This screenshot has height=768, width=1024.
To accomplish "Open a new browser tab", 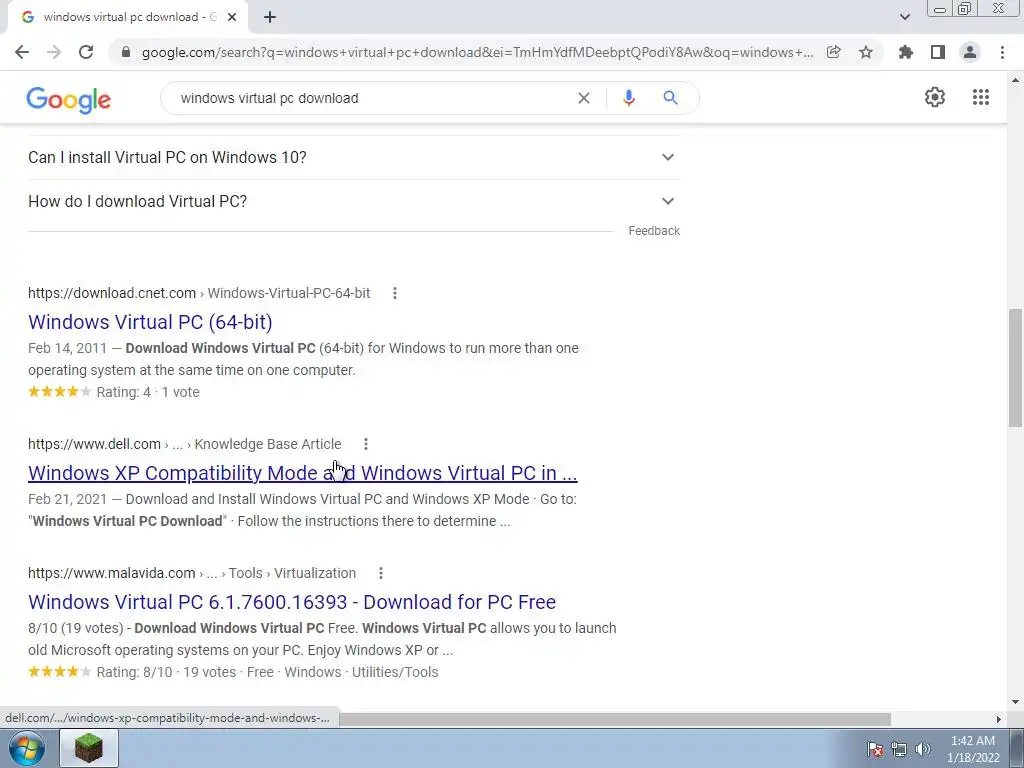I will click(x=270, y=18).
